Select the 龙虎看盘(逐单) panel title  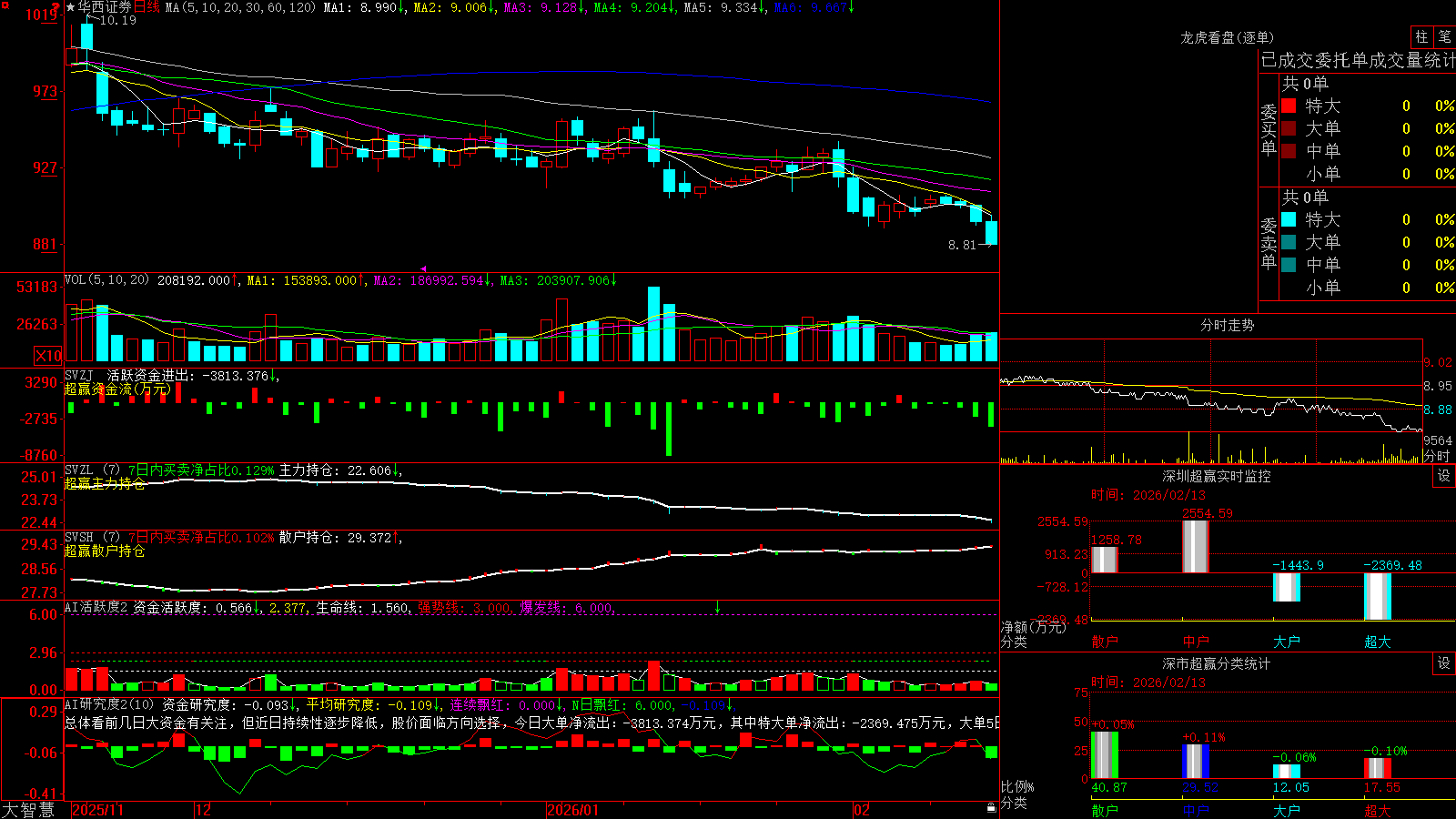1227,37
